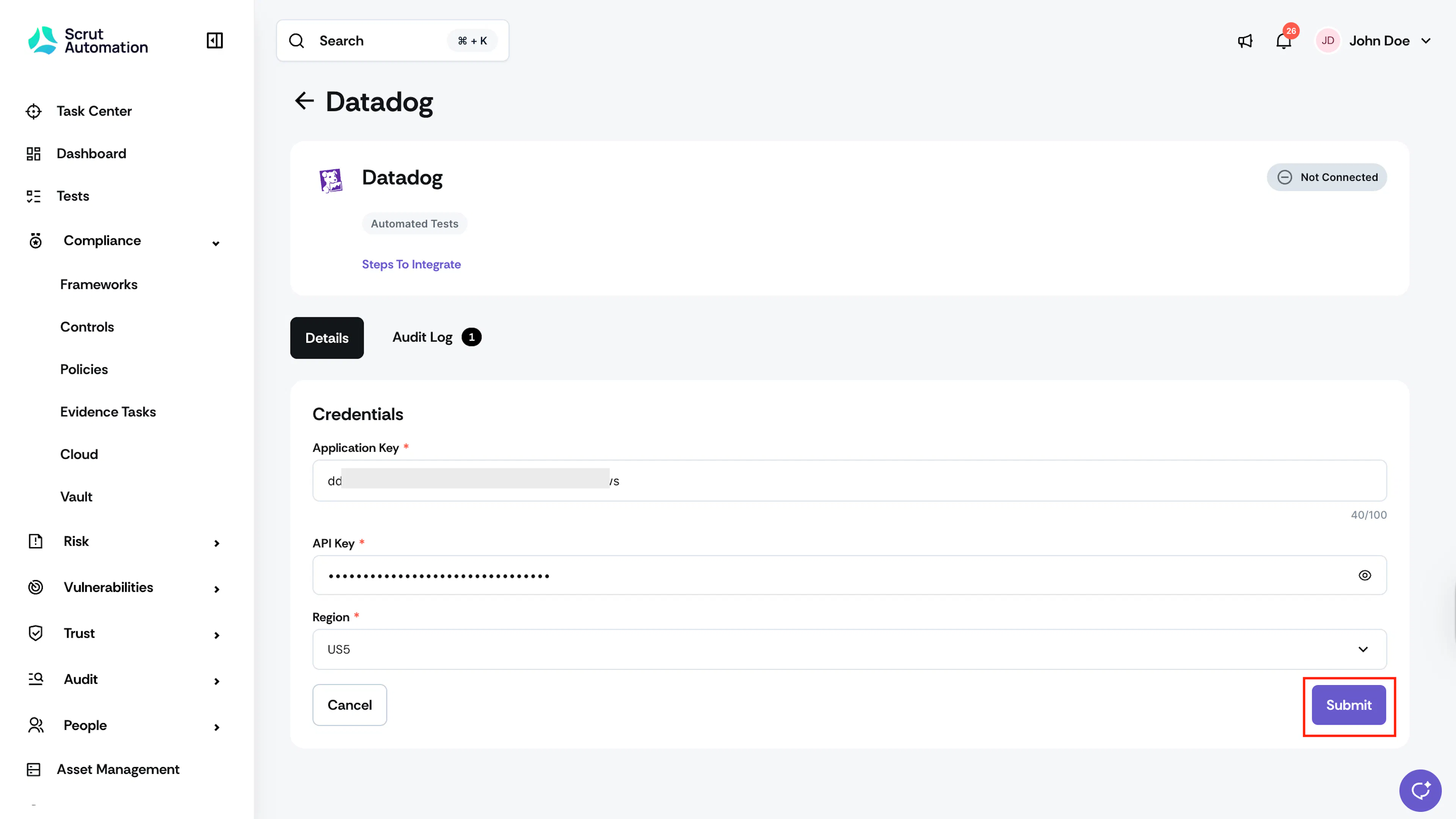
Task: Open announcements megaphone icon
Action: 1245,41
